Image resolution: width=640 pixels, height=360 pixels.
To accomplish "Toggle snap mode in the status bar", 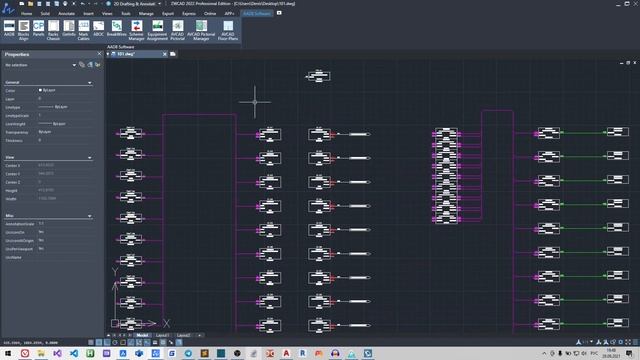I will (x=91, y=342).
